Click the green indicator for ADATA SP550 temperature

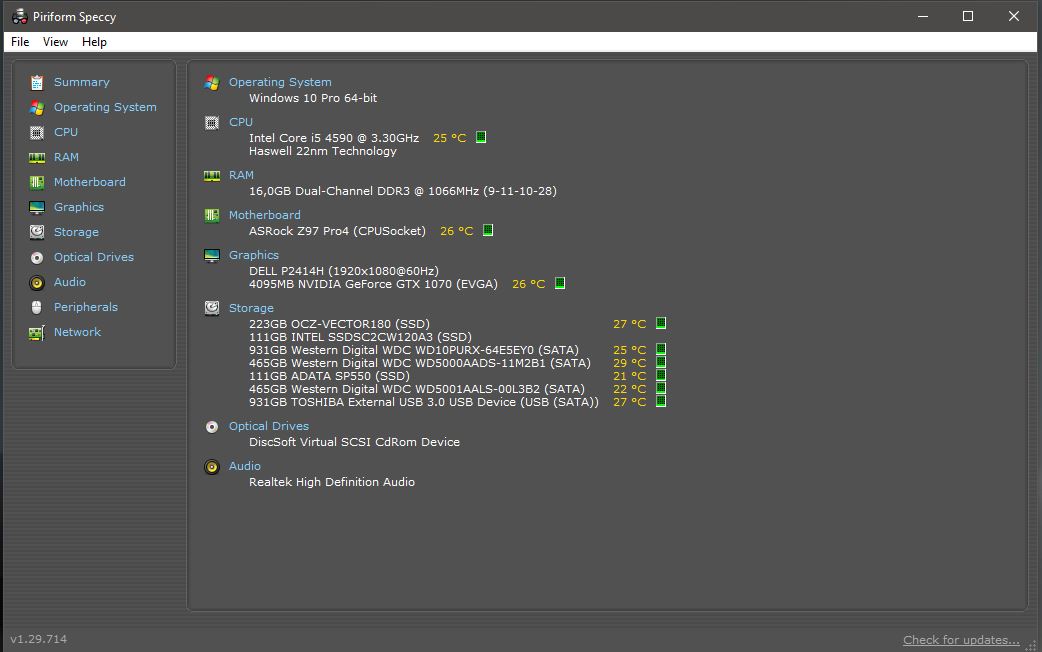coord(661,375)
